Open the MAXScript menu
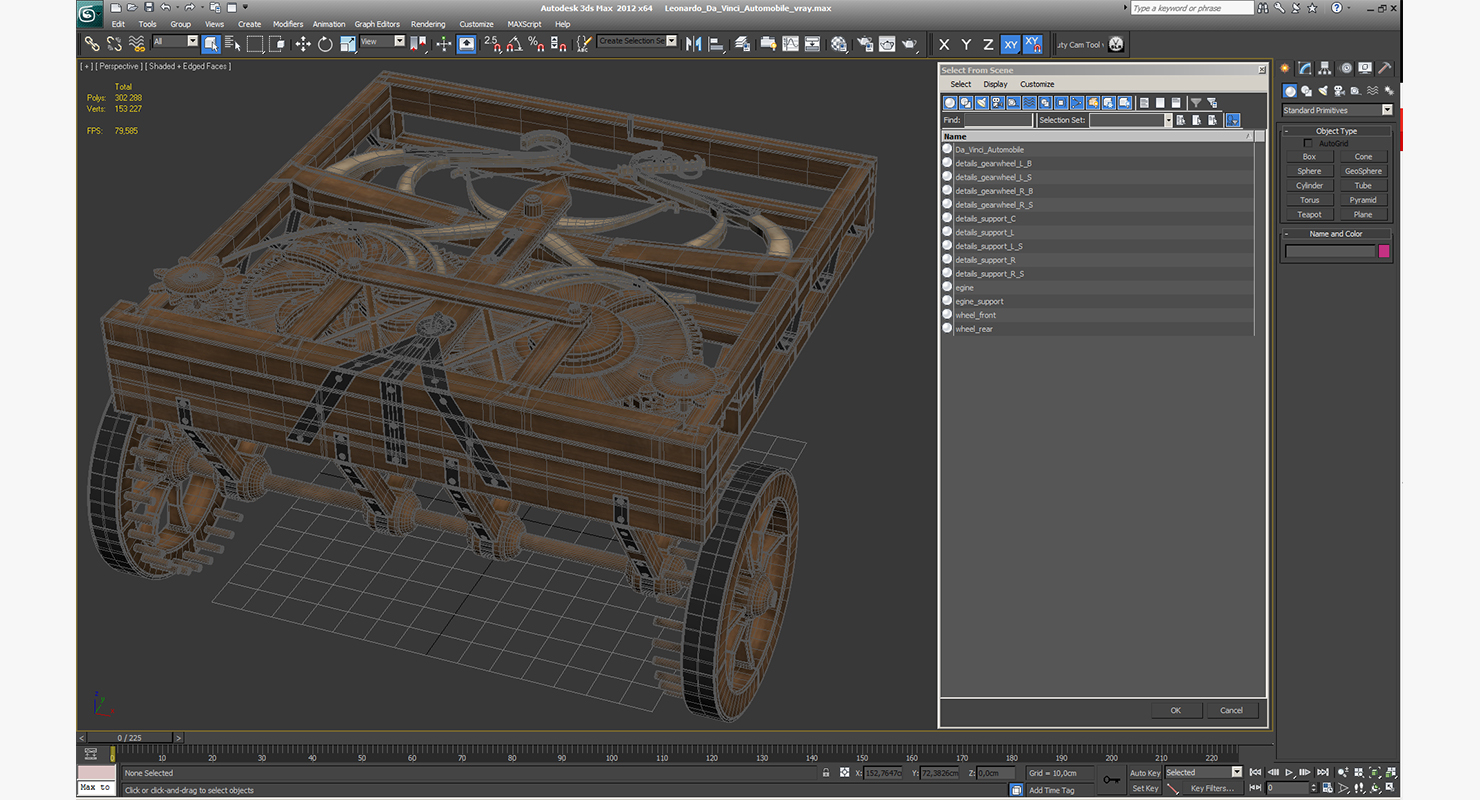The width and height of the screenshot is (1480, 800). click(524, 24)
